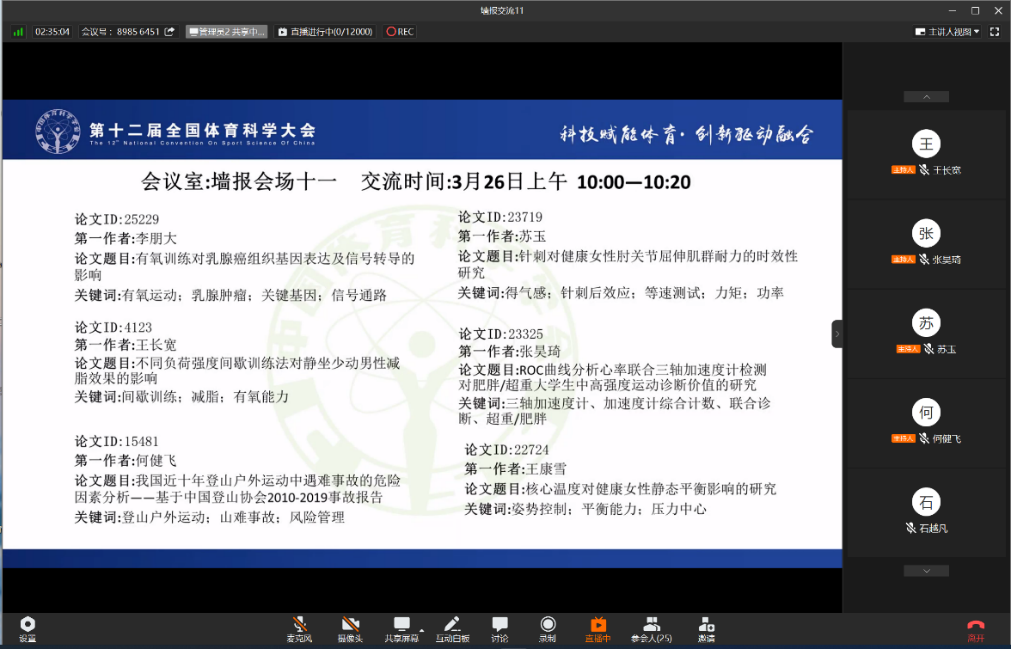Viewport: 1011px width, 649px height.
Task: Open the 参会人(25) participants list
Action: (651, 628)
